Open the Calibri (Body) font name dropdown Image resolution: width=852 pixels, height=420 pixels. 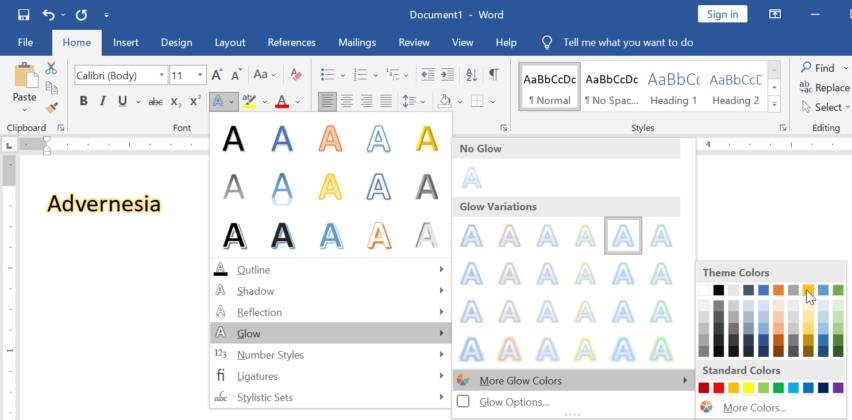click(161, 75)
